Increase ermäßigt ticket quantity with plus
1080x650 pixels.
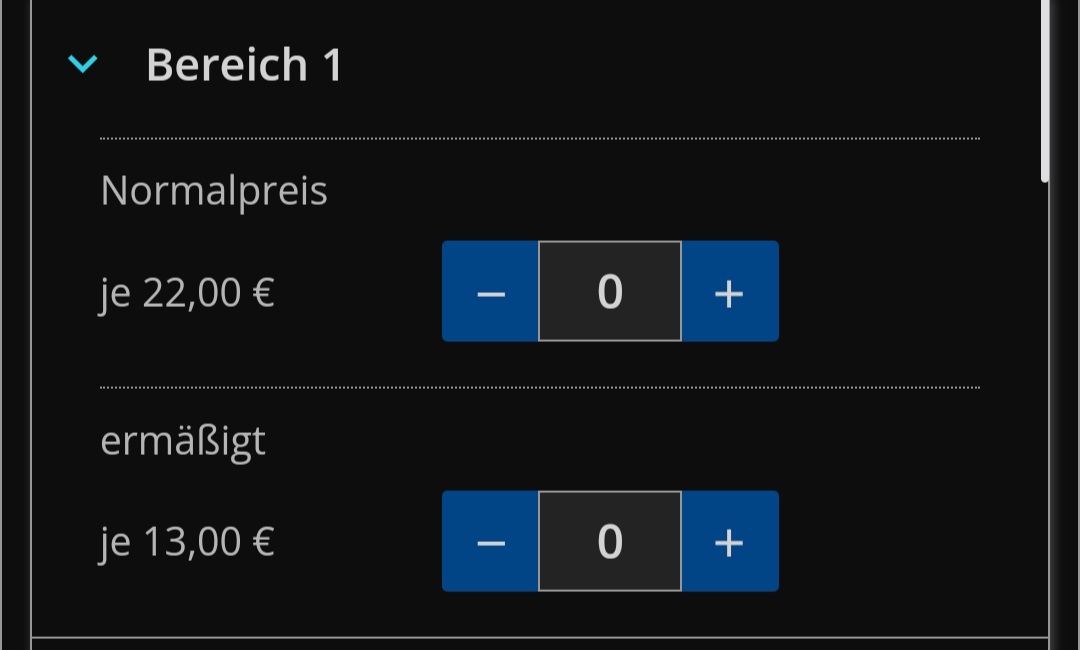[x=729, y=542]
